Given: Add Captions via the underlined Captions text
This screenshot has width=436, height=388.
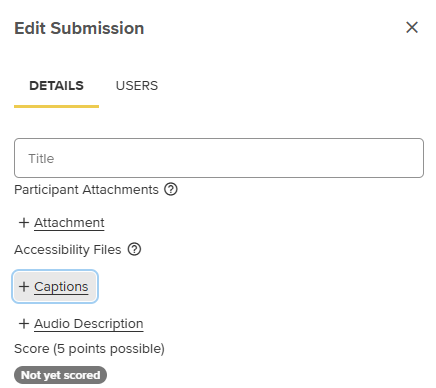Looking at the screenshot, I should coord(61,287).
